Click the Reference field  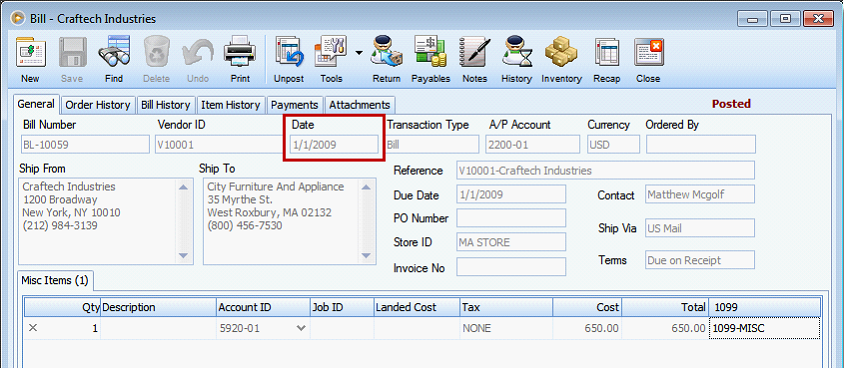(x=605, y=171)
